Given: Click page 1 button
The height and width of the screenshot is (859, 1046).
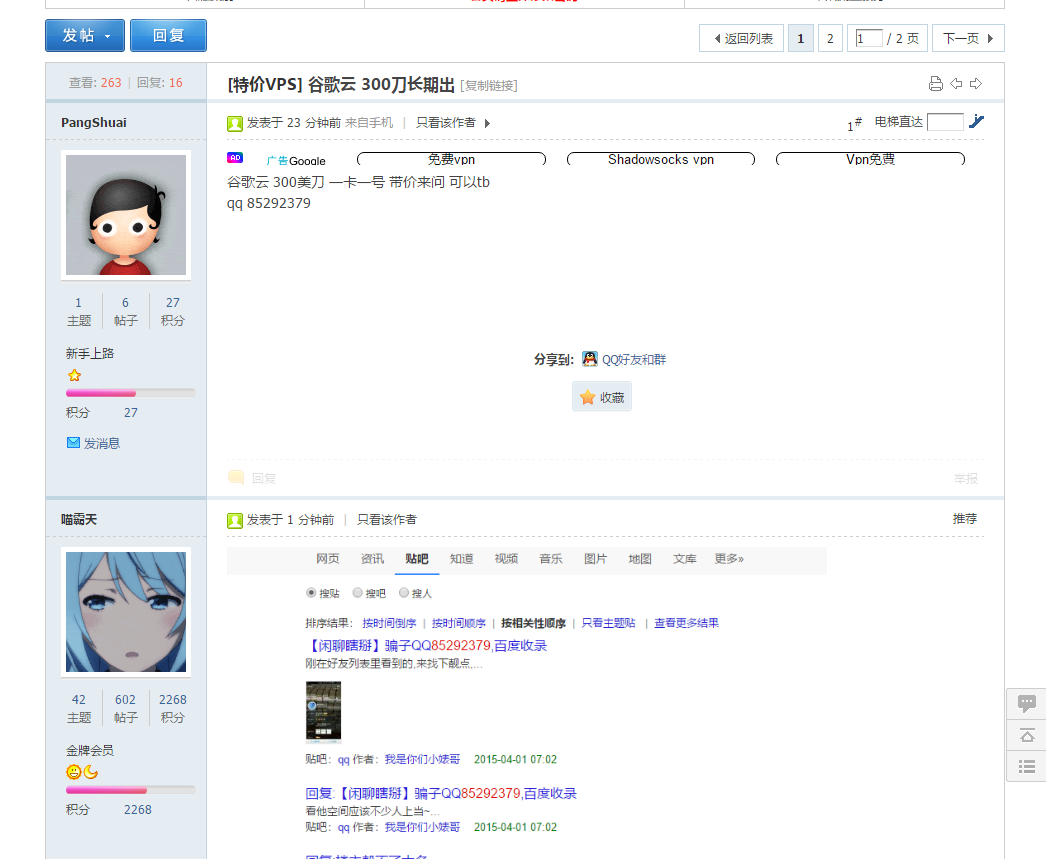Looking at the screenshot, I should pos(801,38).
